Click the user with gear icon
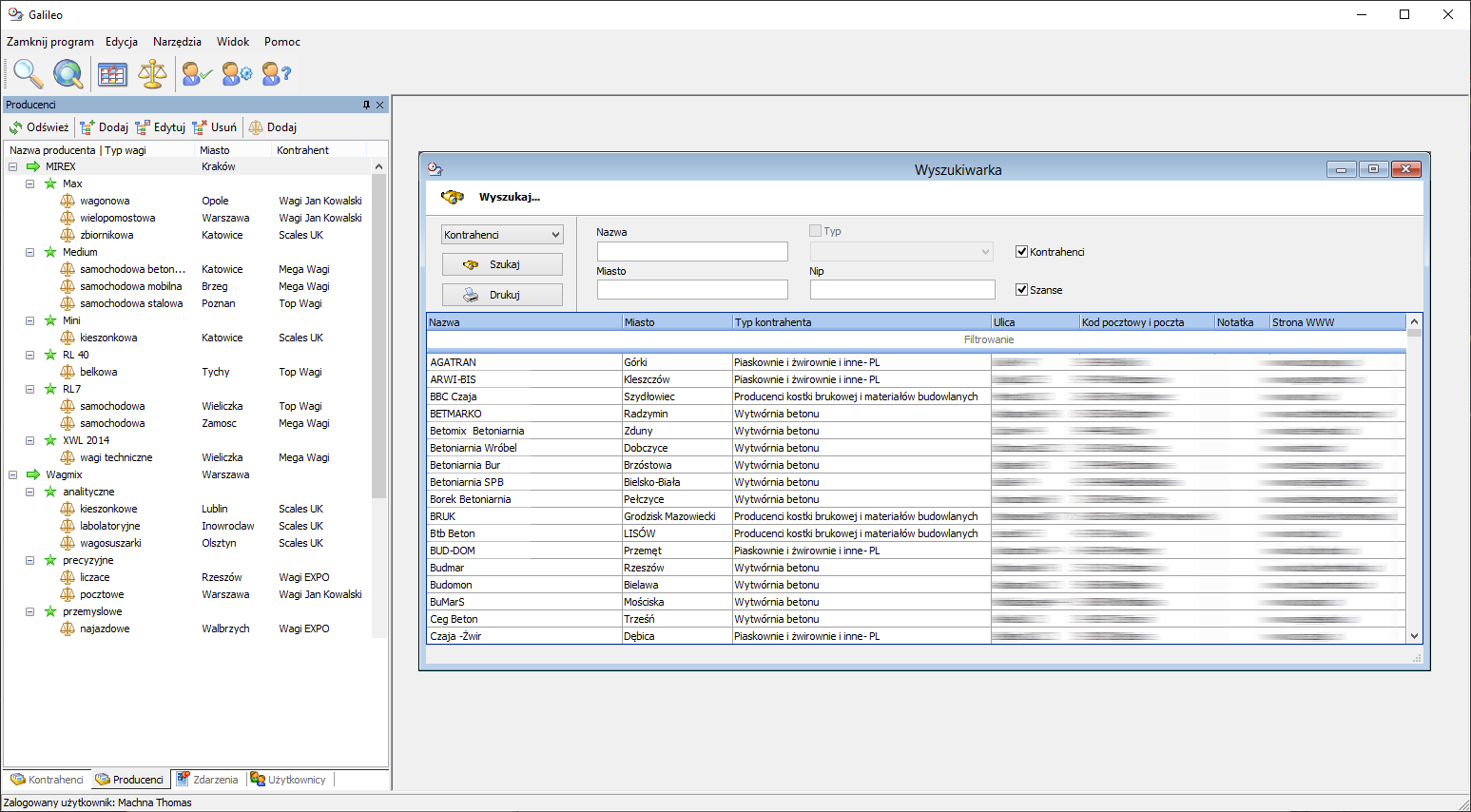 coord(237,73)
